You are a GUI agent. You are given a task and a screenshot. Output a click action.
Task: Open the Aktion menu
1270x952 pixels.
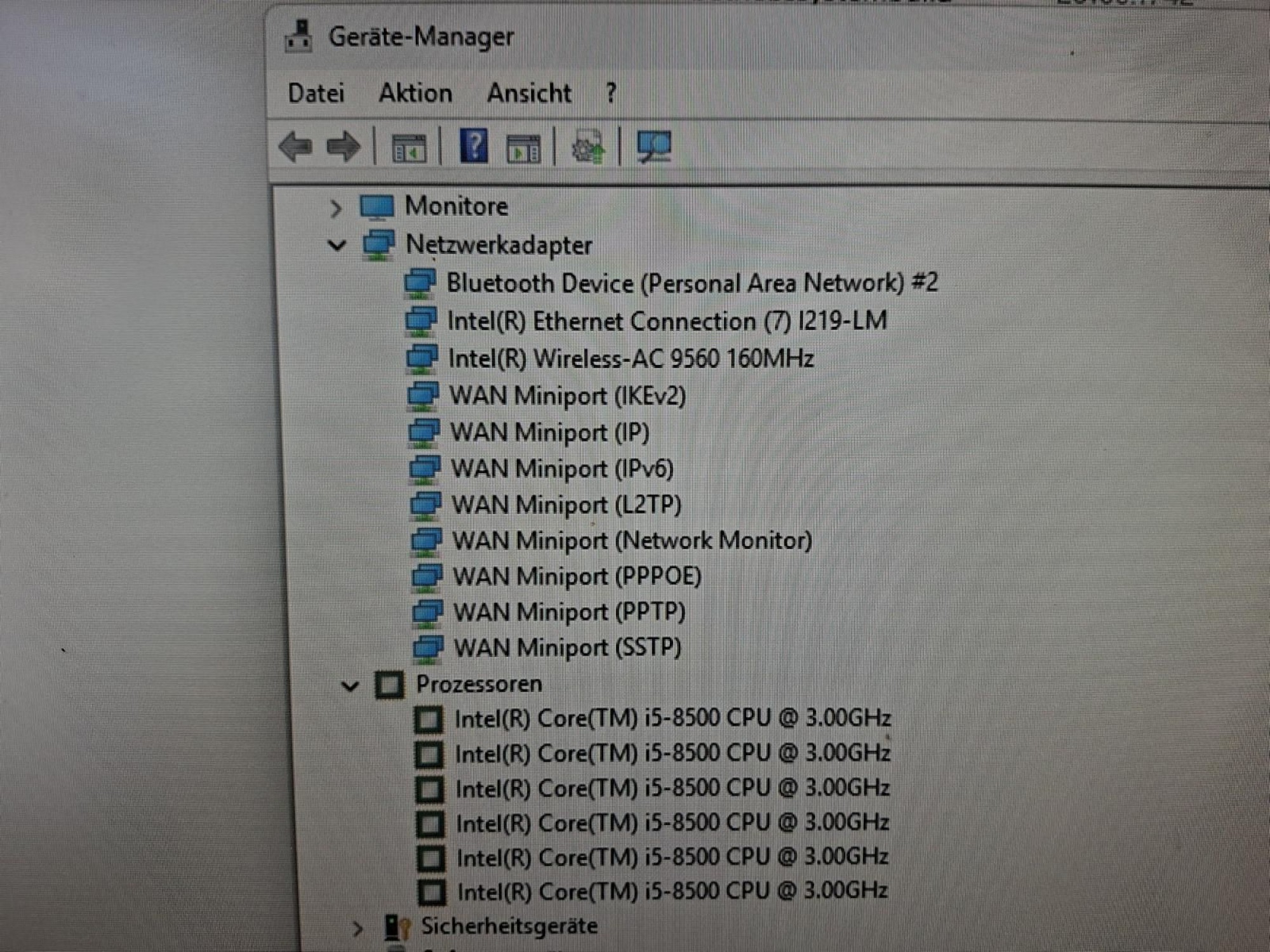pyautogui.click(x=415, y=93)
